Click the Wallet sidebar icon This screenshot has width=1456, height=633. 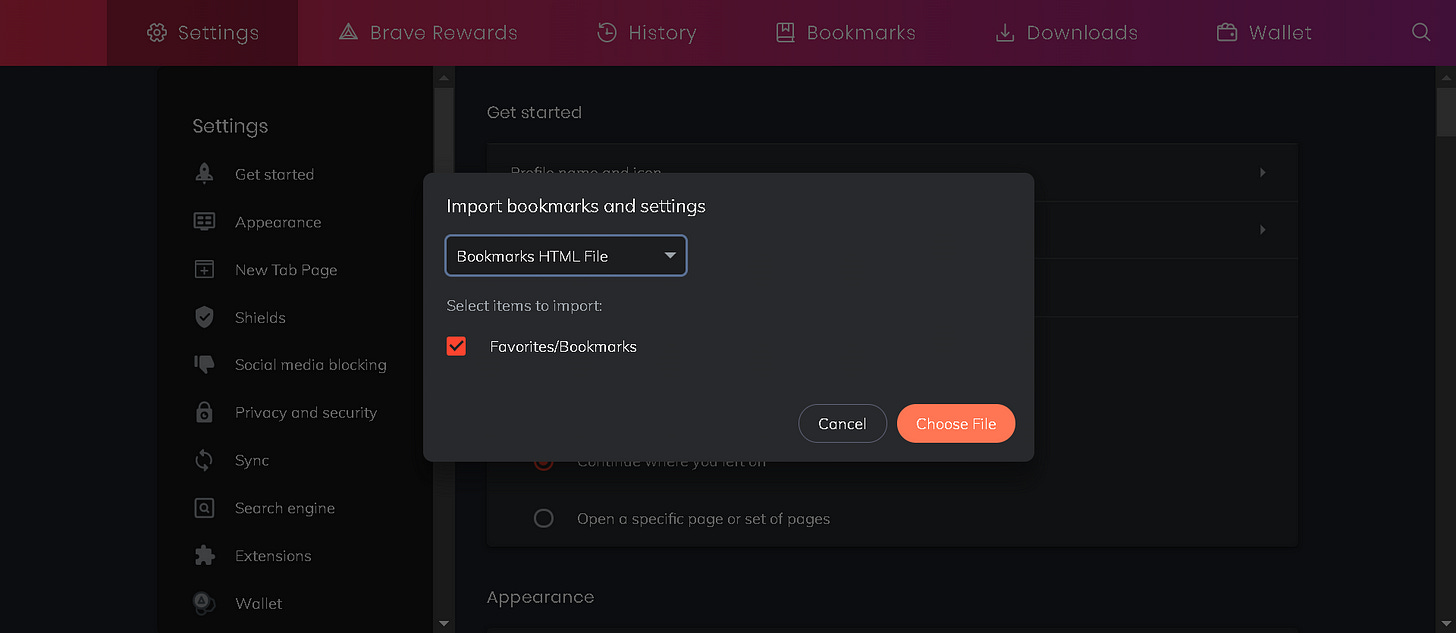coord(204,603)
